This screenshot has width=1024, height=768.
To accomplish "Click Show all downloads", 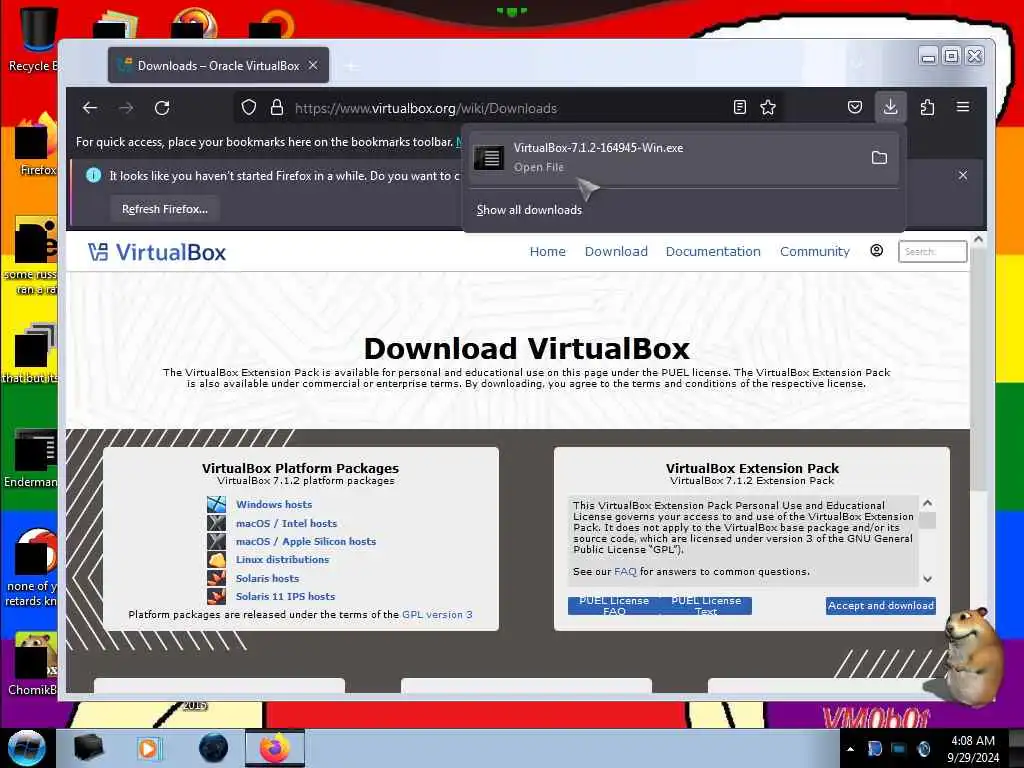I will [x=529, y=210].
